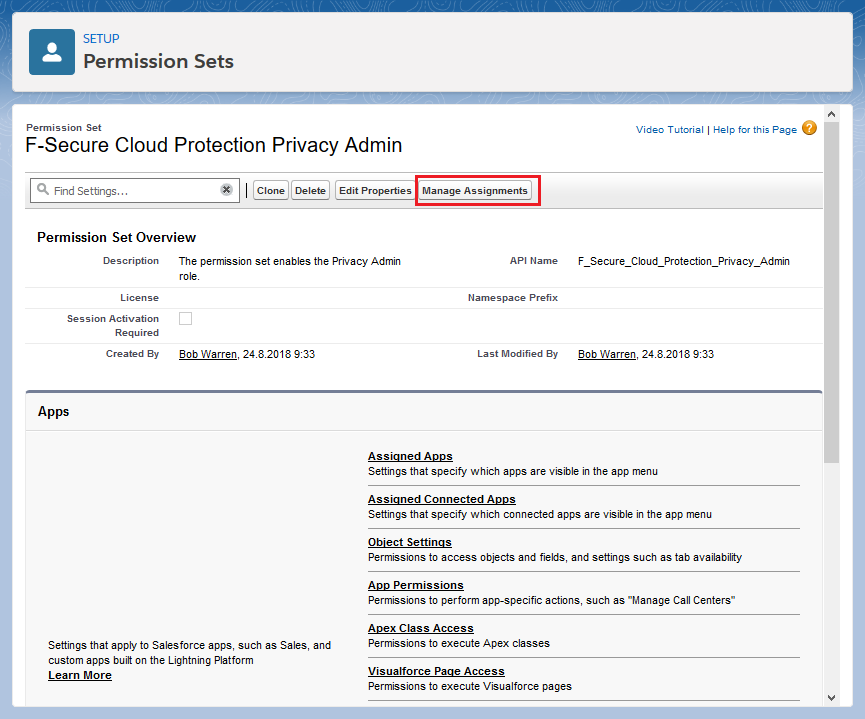Open Help for this Page link

point(755,130)
